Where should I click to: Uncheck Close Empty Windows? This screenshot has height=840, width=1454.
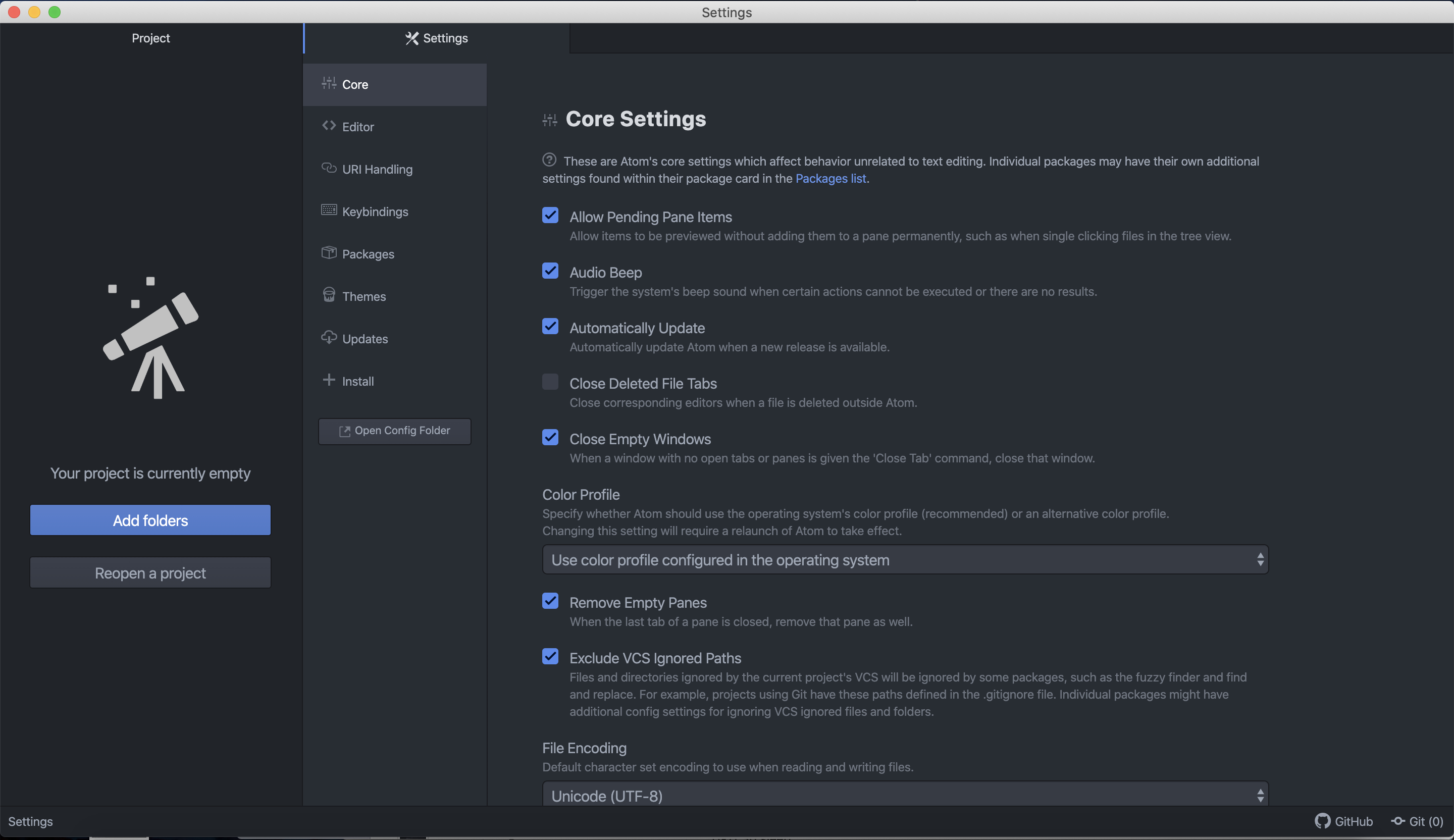pos(550,437)
